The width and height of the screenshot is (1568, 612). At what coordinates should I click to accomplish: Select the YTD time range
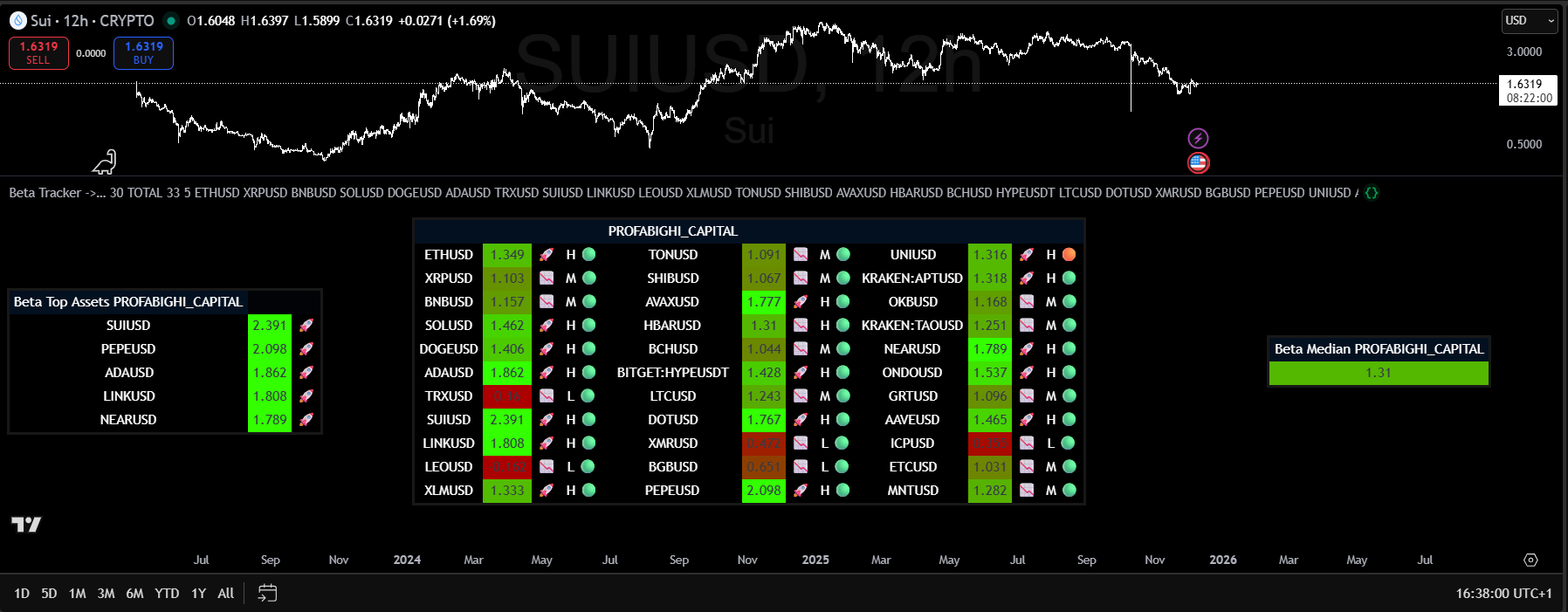point(167,594)
